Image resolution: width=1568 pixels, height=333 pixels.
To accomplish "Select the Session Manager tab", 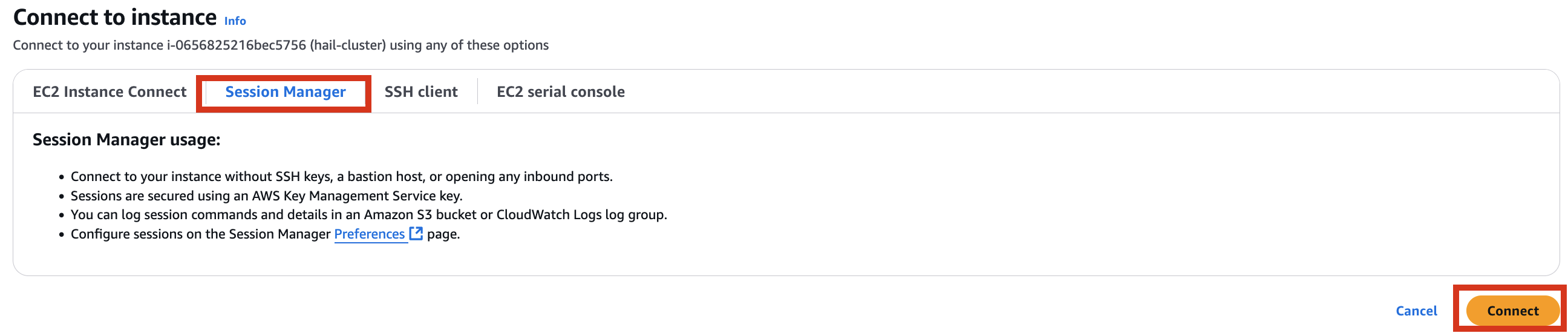I will click(286, 92).
